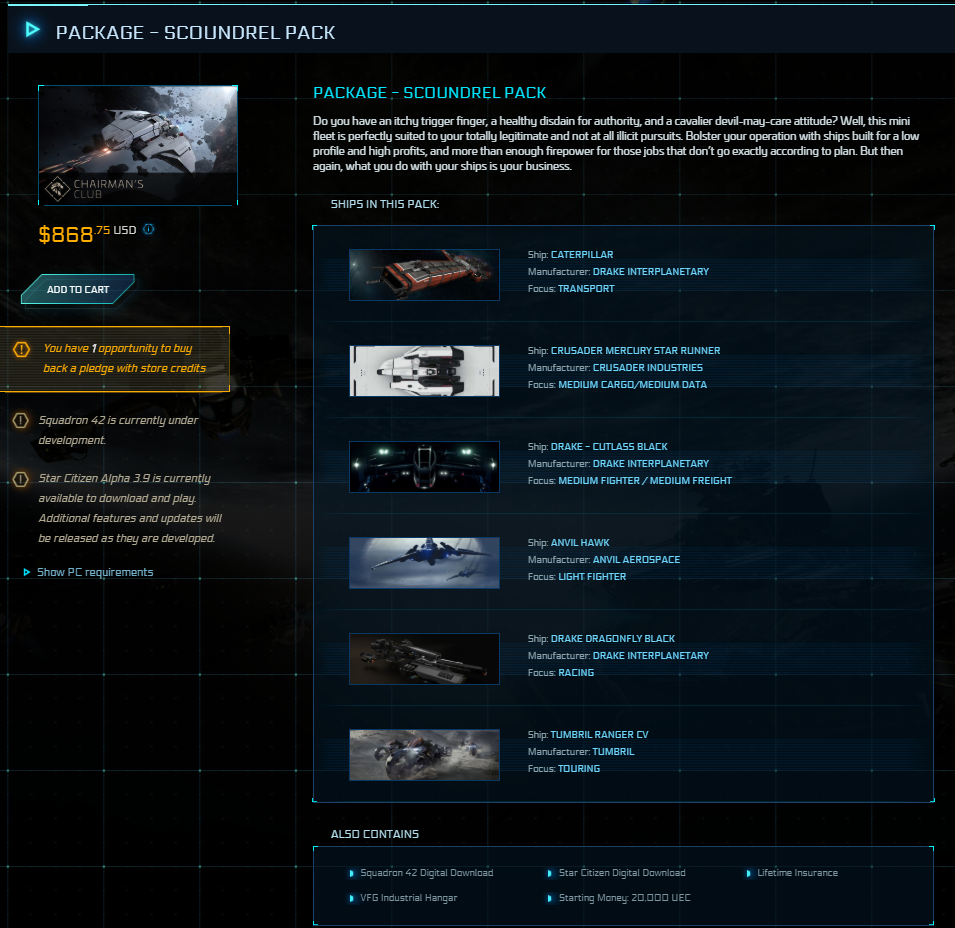The height and width of the screenshot is (928, 955).
Task: Open the Crusader Mercury Star Runner thumbnail
Action: (x=424, y=371)
